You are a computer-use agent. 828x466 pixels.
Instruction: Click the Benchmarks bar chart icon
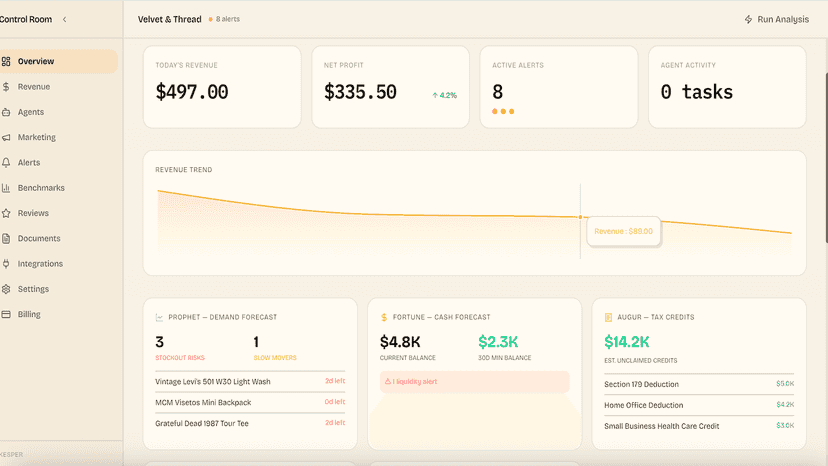pyautogui.click(x=6, y=188)
